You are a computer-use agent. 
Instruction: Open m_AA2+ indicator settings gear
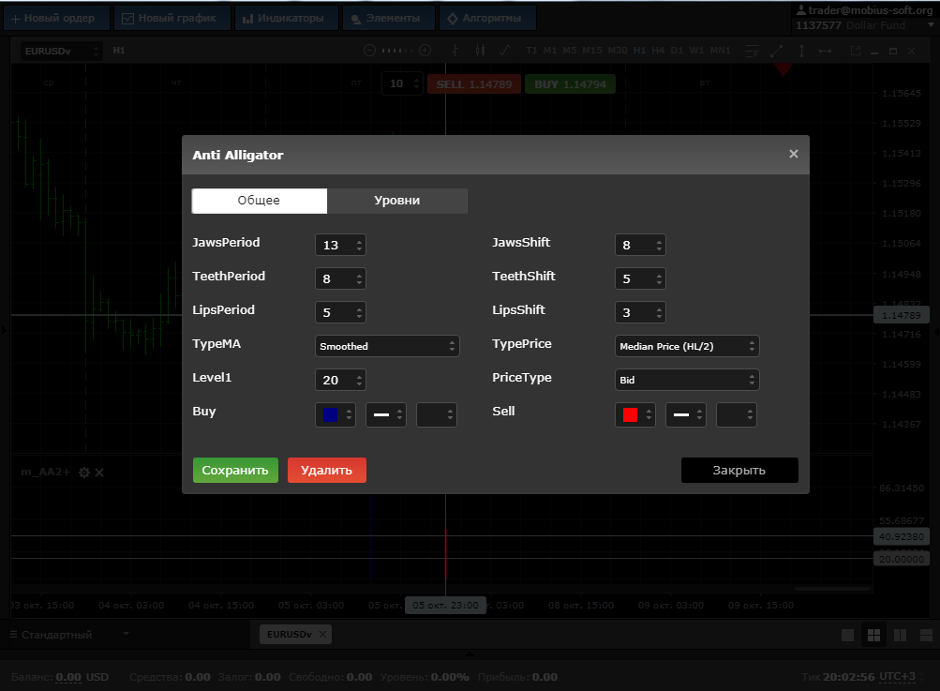click(84, 472)
